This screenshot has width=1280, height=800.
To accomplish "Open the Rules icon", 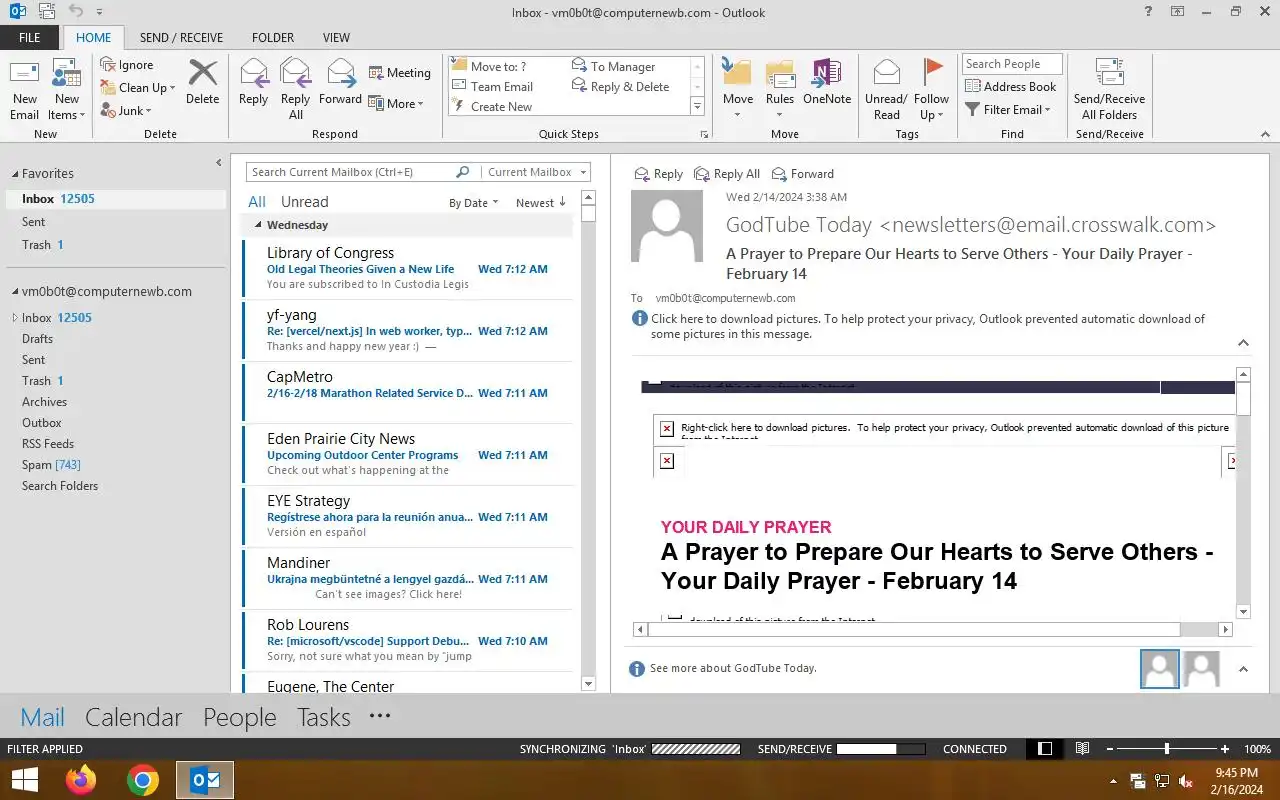I will coord(780,73).
